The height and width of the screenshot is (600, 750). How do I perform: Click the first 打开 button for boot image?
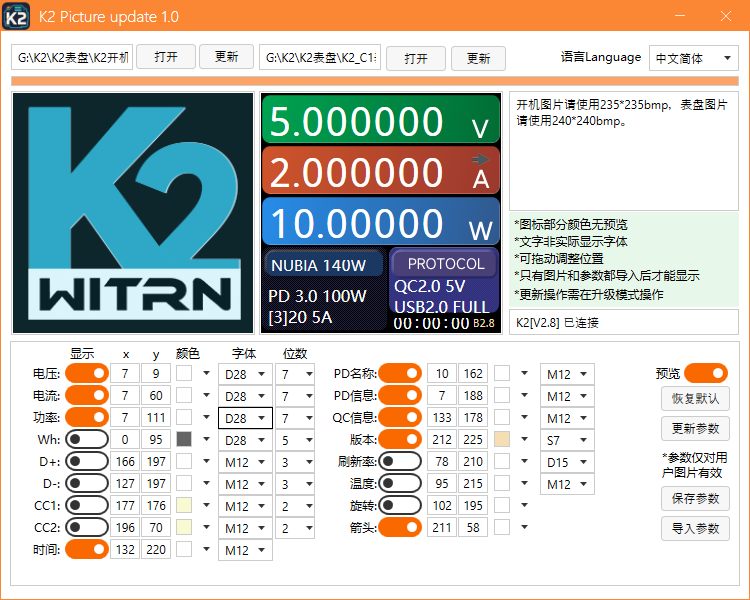(x=166, y=57)
